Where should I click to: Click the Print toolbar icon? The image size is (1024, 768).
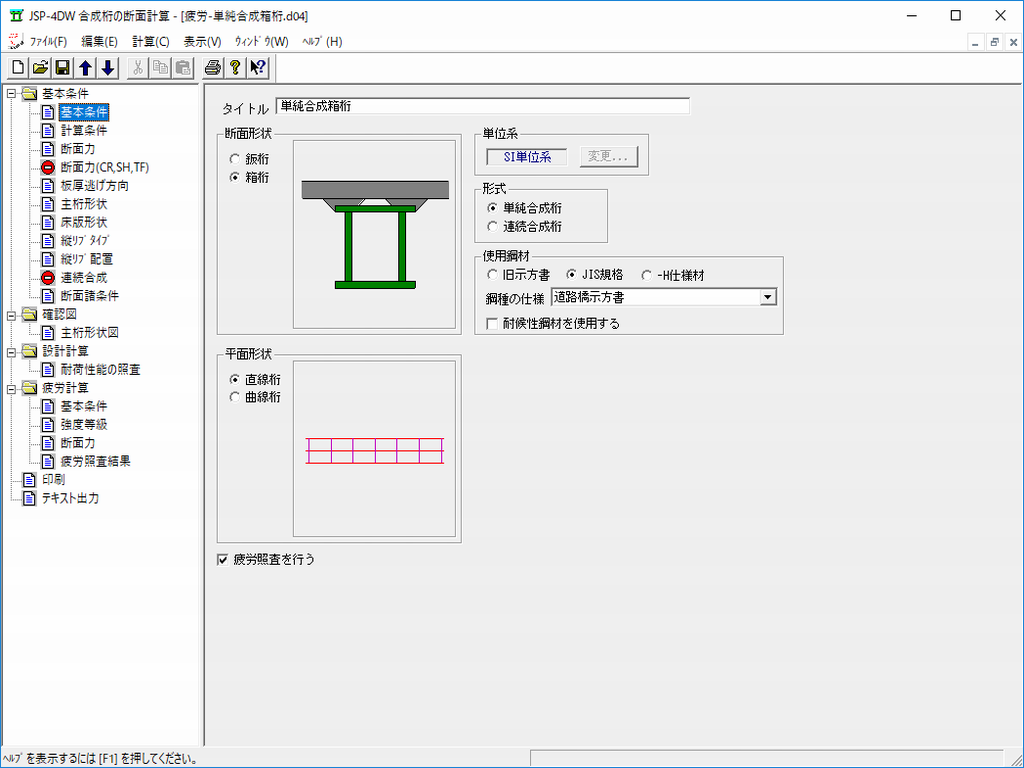pos(212,68)
